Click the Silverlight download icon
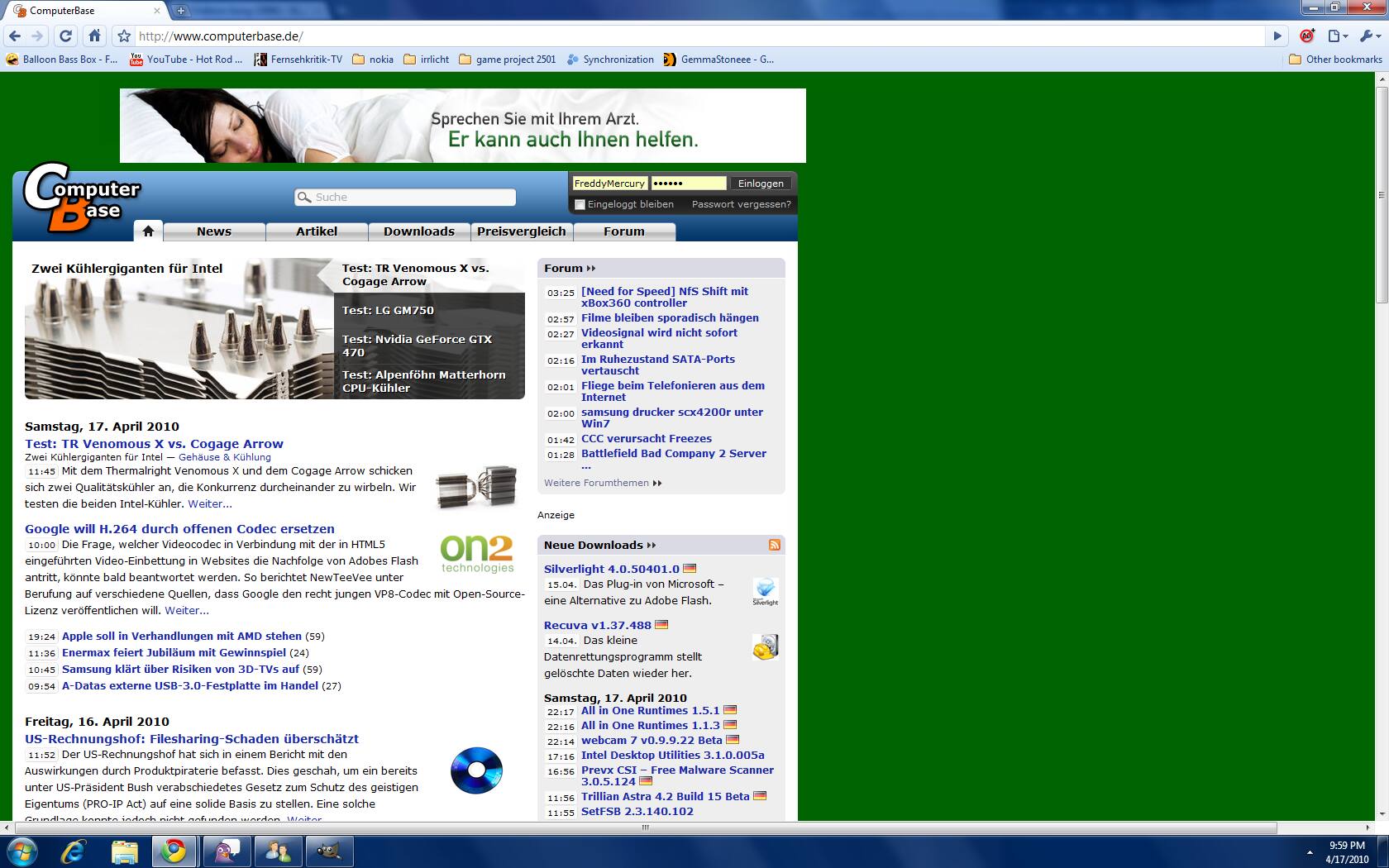1389x868 pixels. coord(766,591)
